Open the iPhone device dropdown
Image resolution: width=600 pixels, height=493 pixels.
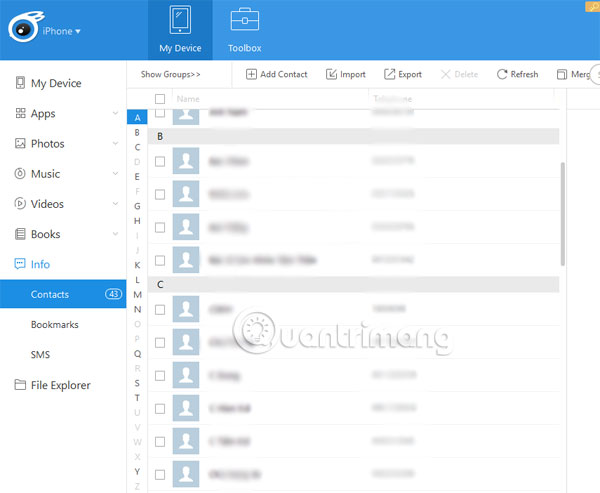pyautogui.click(x=62, y=31)
